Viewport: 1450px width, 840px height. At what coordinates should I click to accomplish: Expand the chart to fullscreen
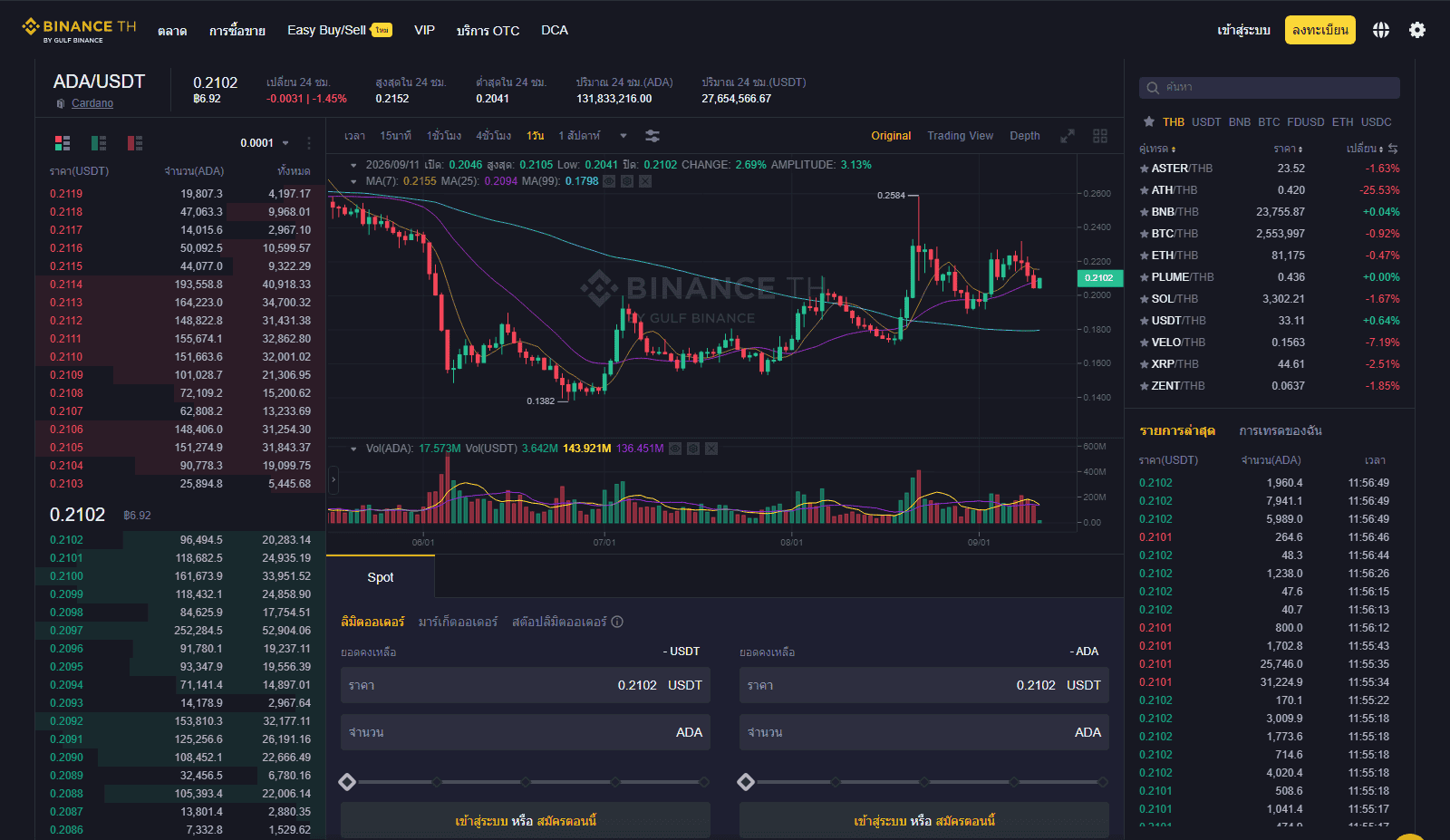[x=1068, y=136]
